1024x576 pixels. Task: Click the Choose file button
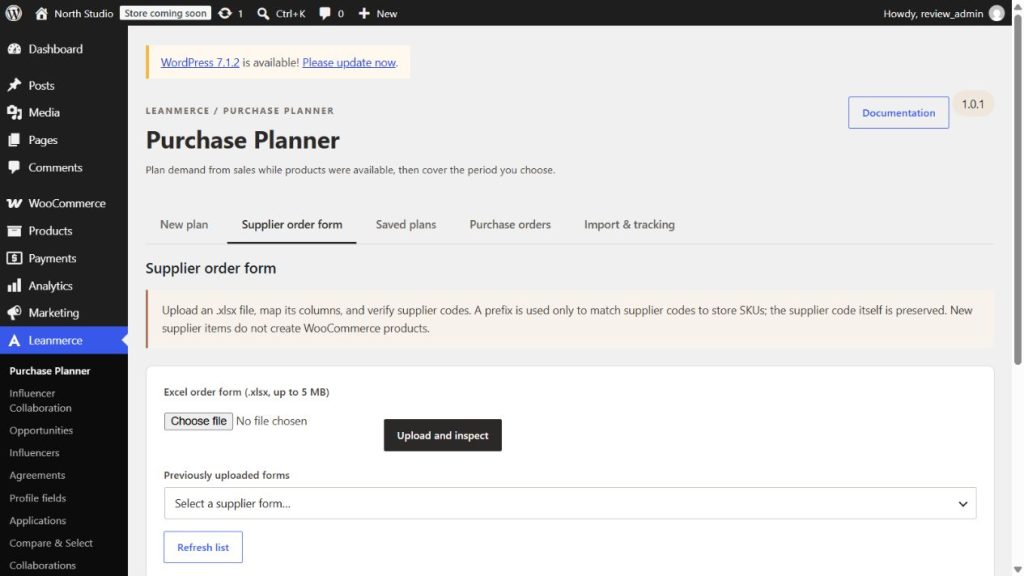point(198,421)
